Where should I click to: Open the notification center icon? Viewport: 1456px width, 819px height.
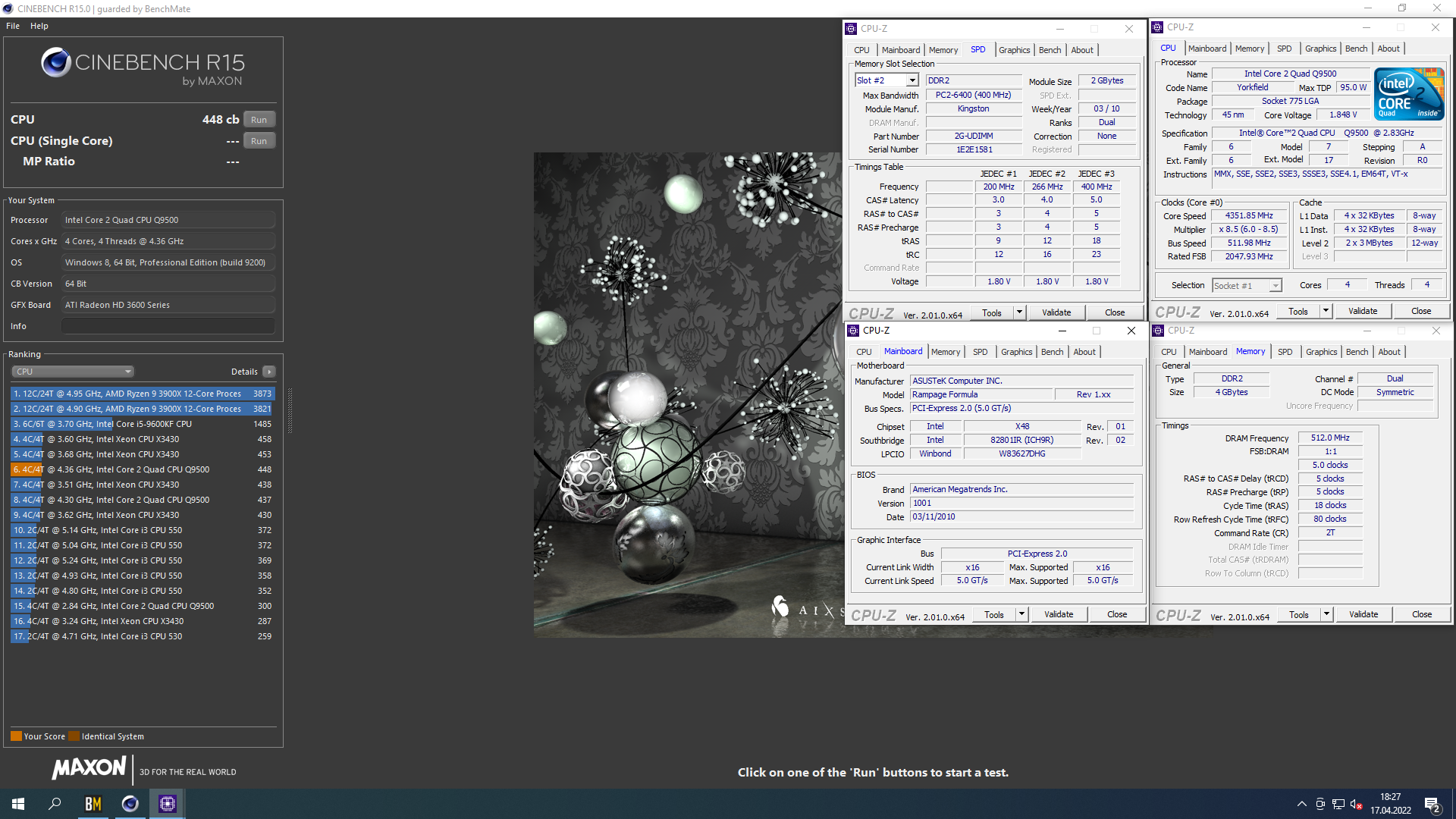click(x=1432, y=805)
